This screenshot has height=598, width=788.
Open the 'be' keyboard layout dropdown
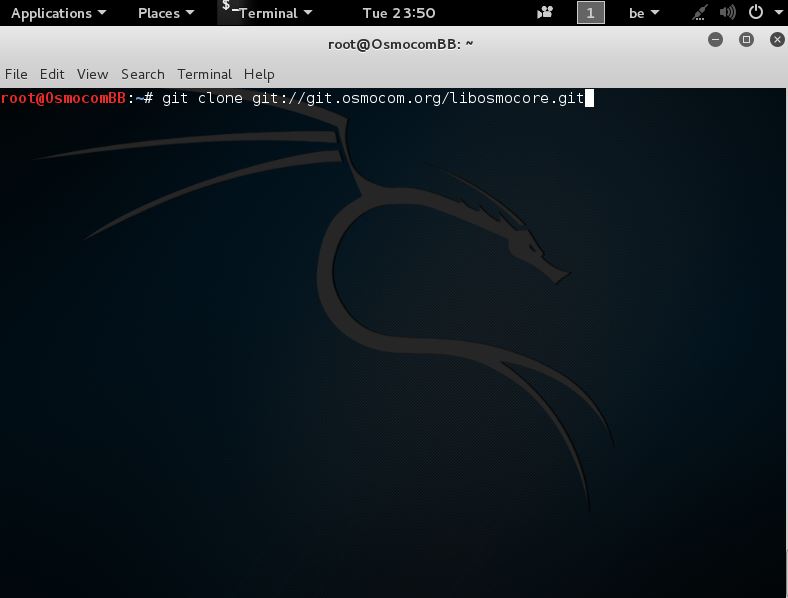pyautogui.click(x=644, y=13)
